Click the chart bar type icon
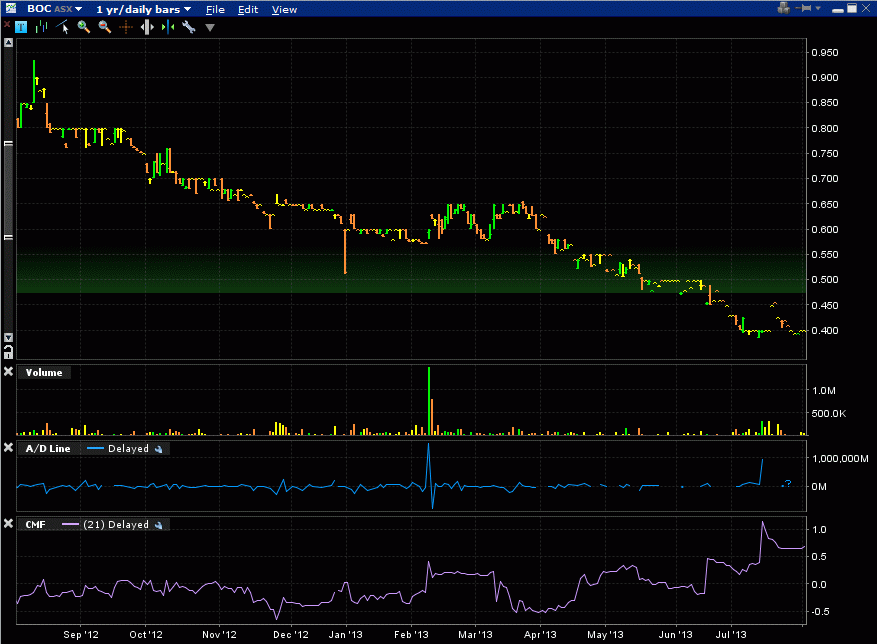The height and width of the screenshot is (644, 877). [44, 27]
